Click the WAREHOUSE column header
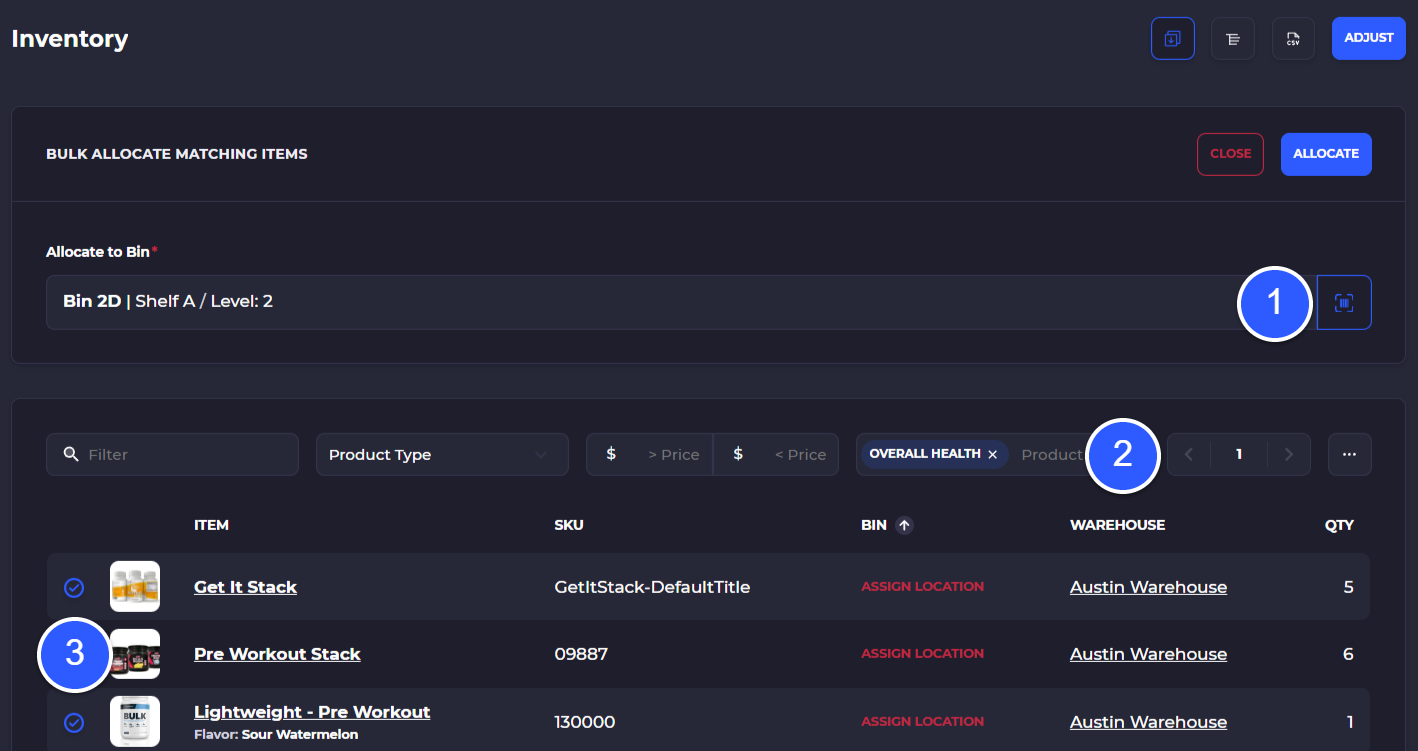Viewport: 1418px width, 751px height. [1117, 525]
